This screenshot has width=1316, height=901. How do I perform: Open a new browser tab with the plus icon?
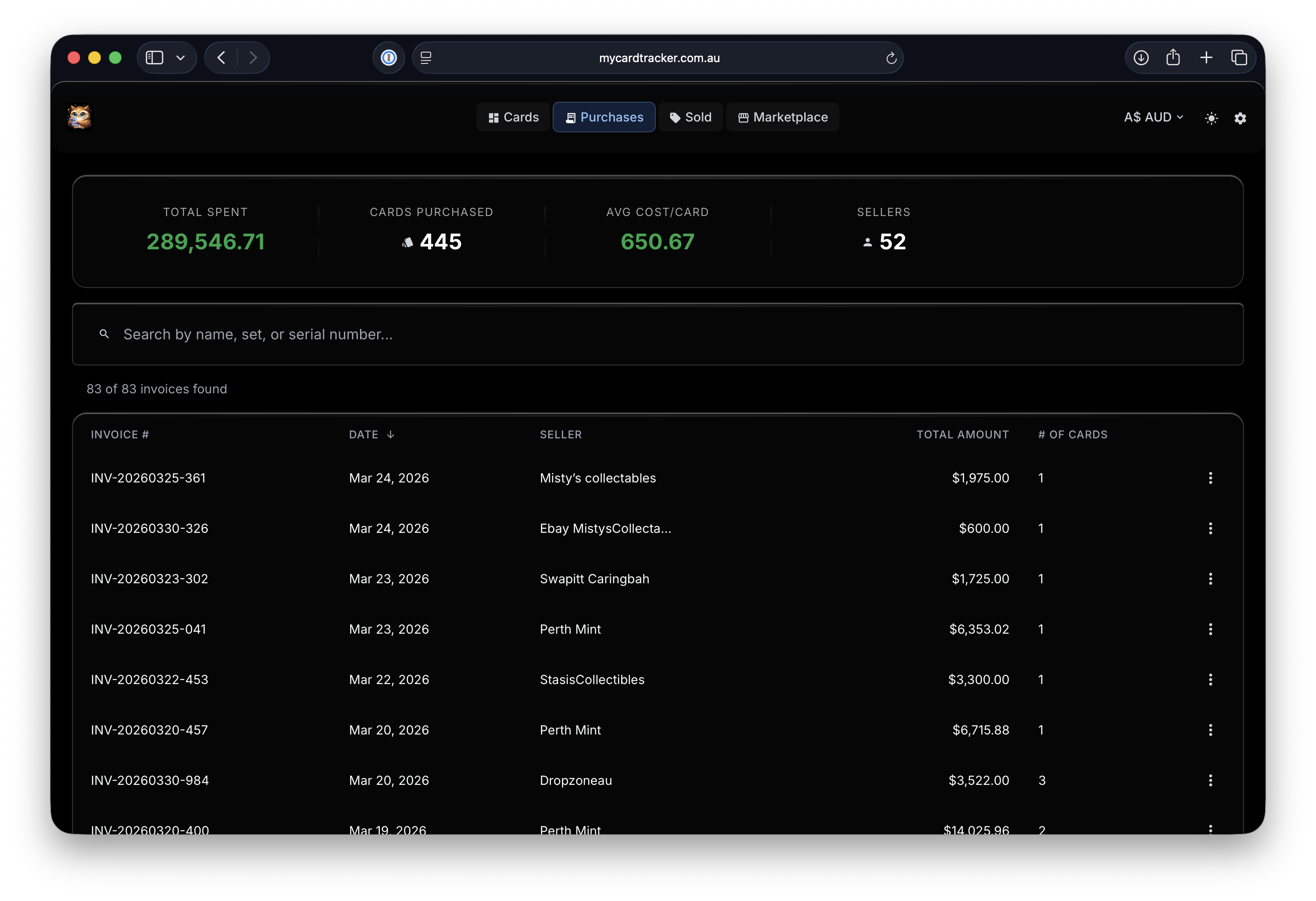click(x=1206, y=57)
